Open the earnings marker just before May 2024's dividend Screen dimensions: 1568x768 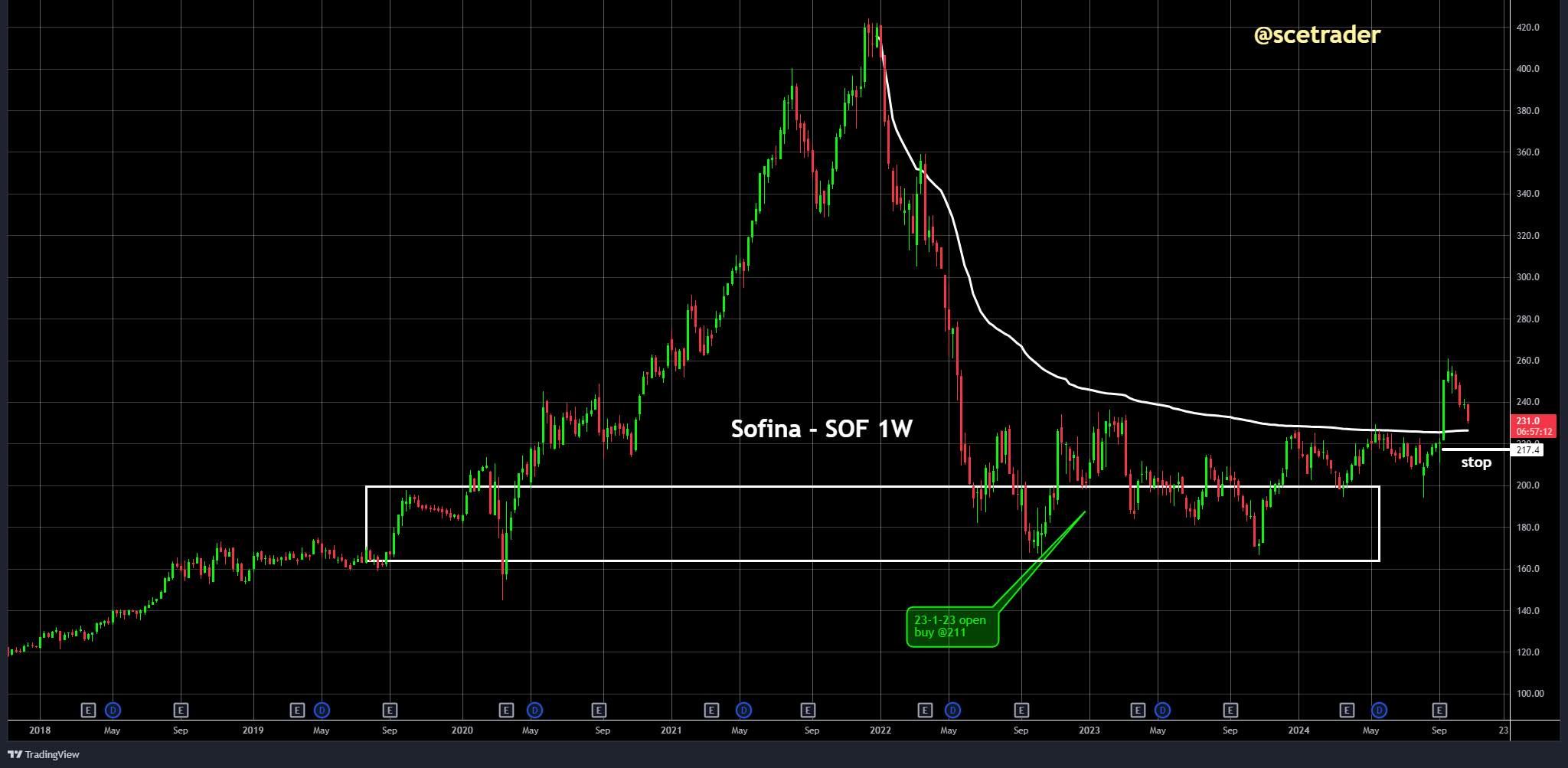tap(1347, 711)
